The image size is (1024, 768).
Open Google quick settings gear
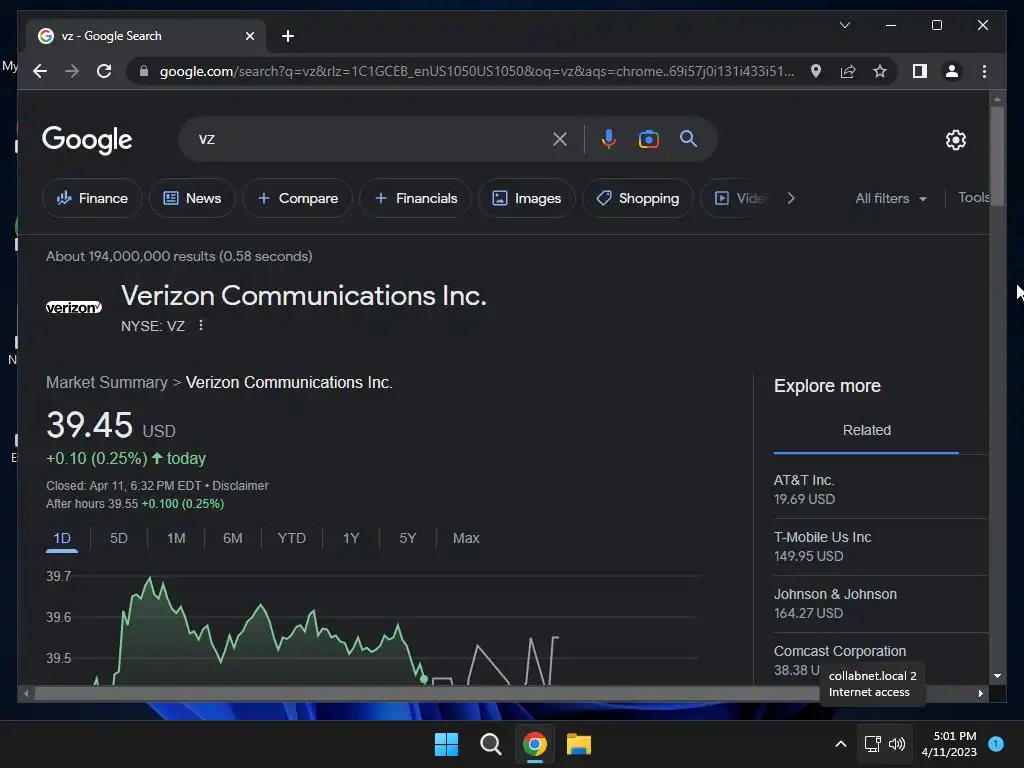point(955,140)
